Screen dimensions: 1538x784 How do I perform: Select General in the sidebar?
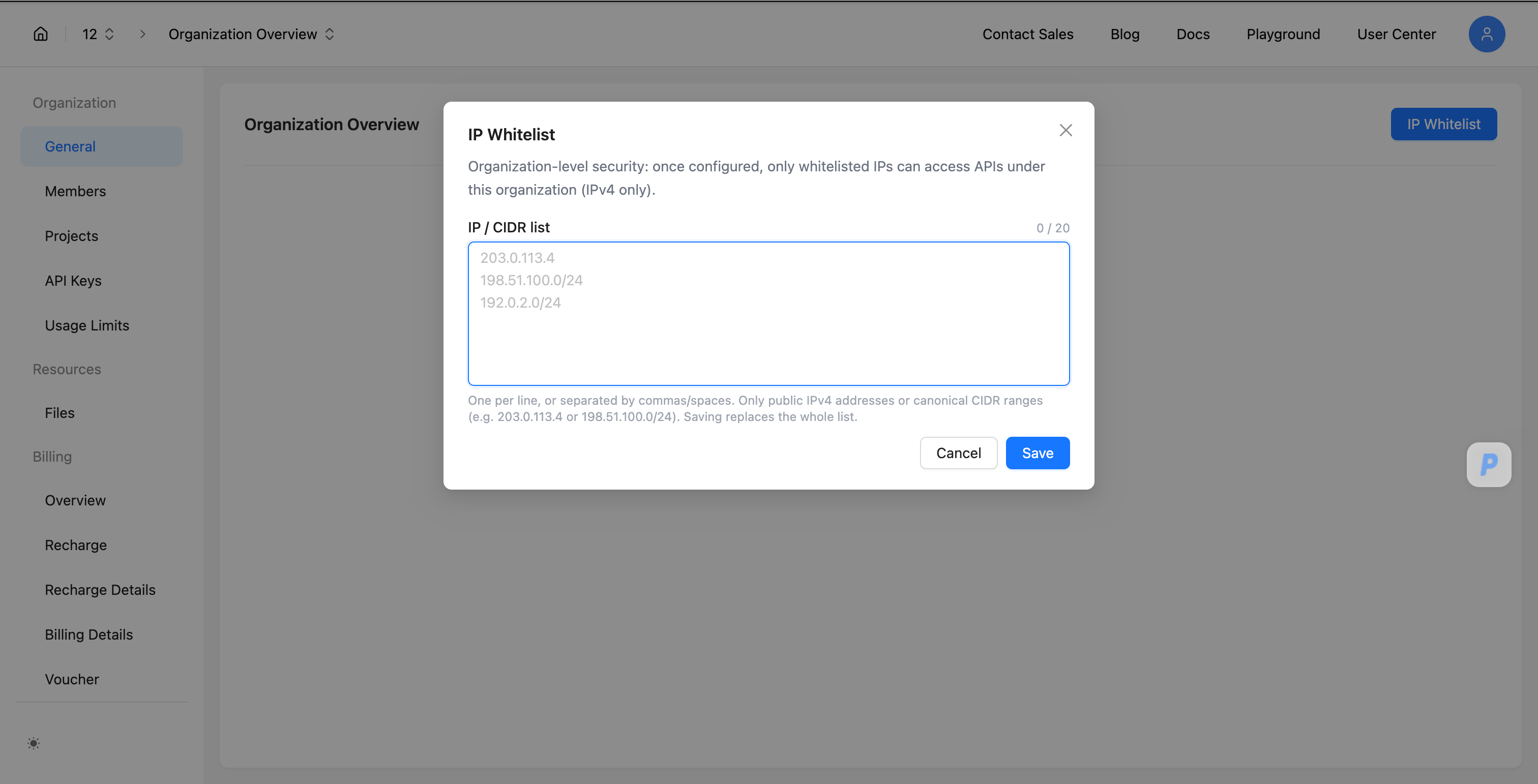(x=102, y=146)
